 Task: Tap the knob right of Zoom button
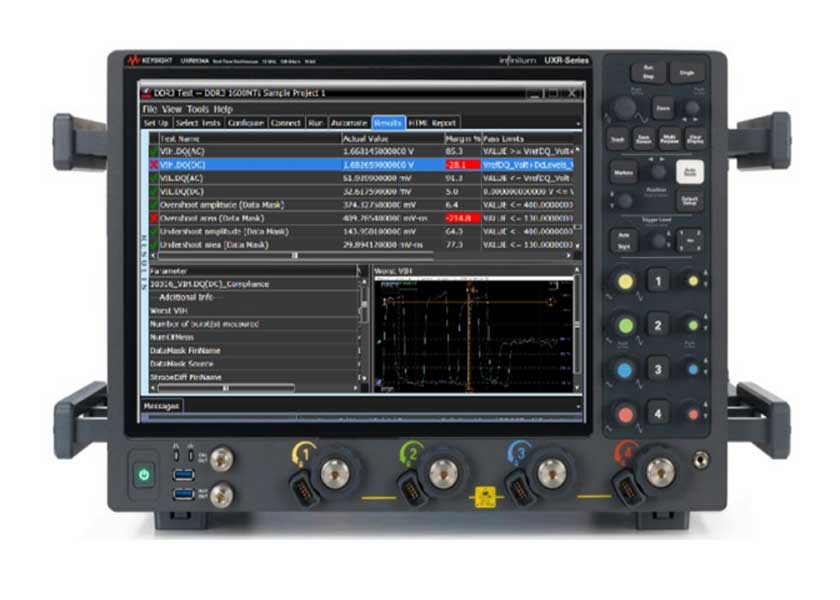point(692,108)
